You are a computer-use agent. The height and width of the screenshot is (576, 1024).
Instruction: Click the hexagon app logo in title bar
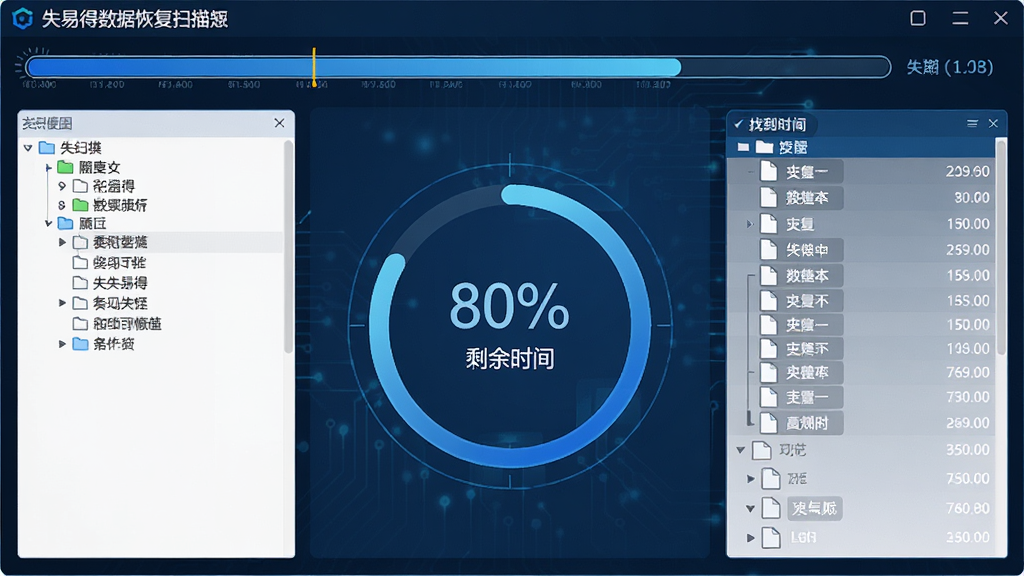(22, 18)
